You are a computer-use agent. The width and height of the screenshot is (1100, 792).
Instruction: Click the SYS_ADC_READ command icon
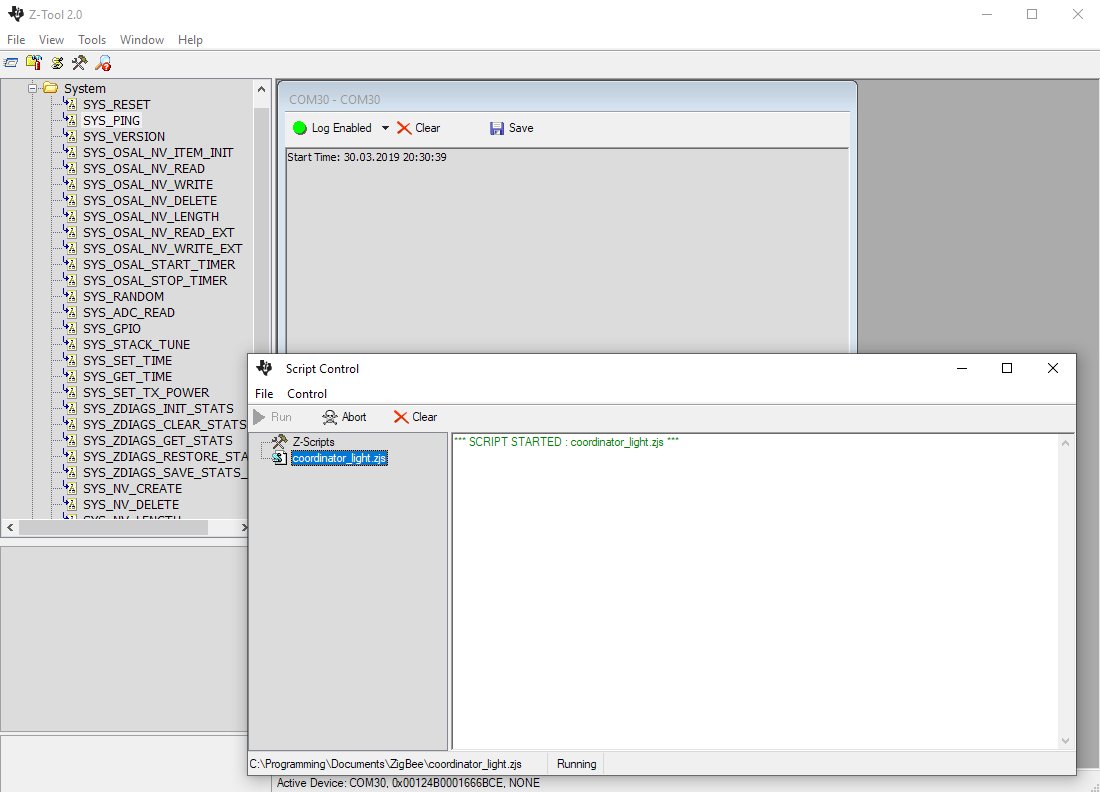[x=70, y=312]
